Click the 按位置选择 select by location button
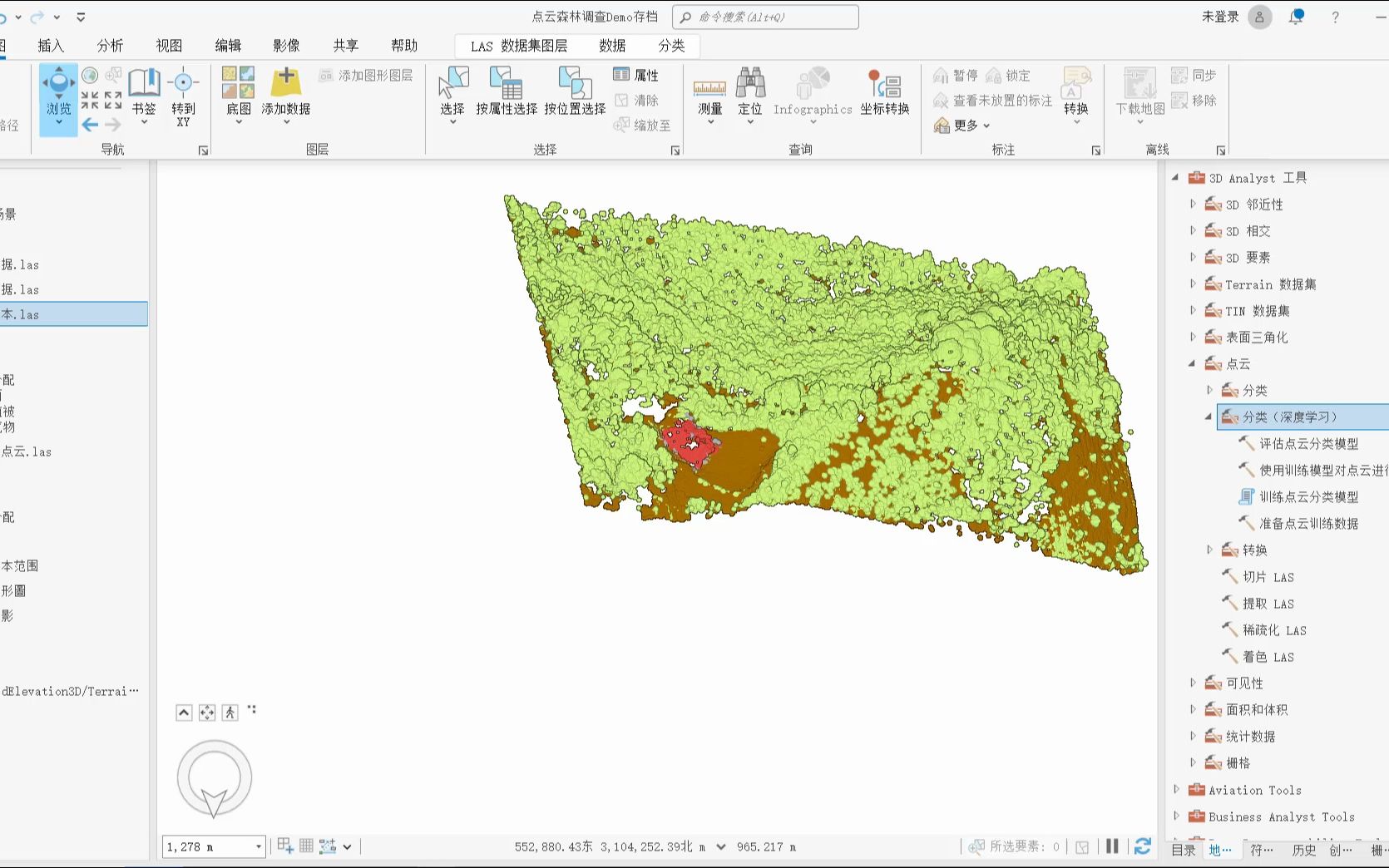 click(575, 92)
